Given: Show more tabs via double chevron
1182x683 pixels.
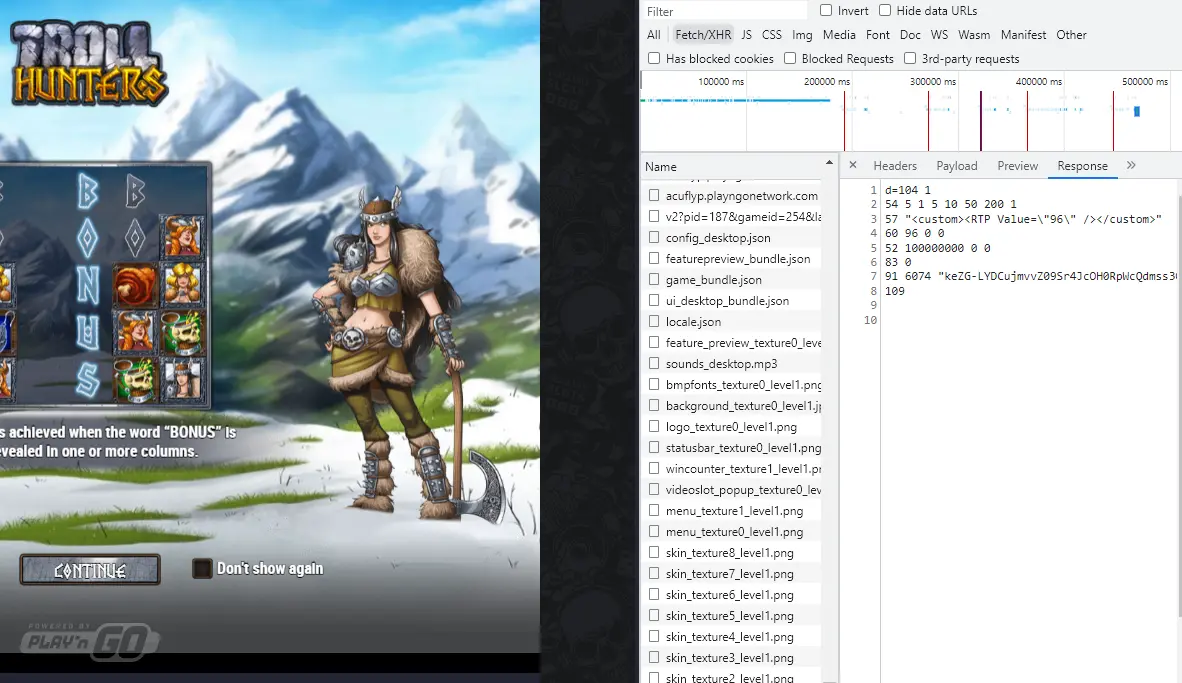Looking at the screenshot, I should [1131, 165].
